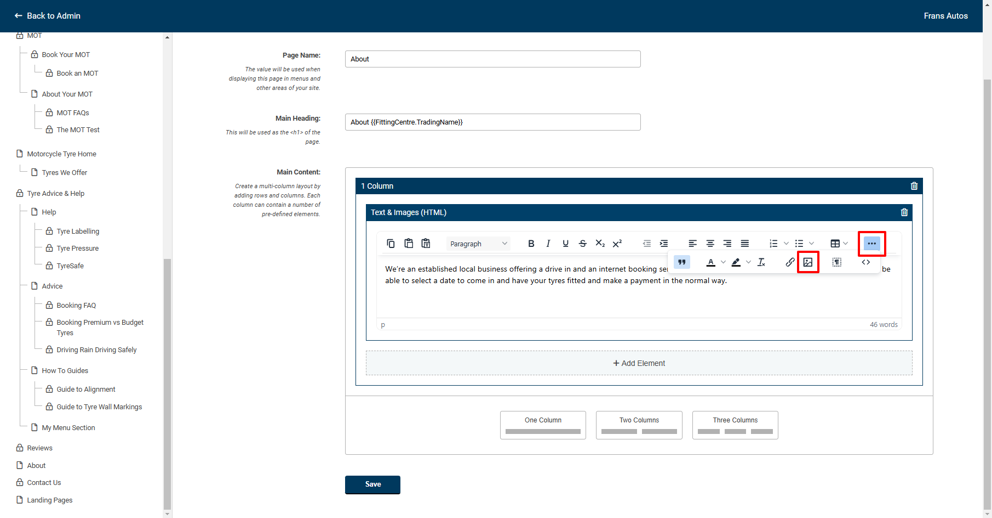Open the source code view icon
This screenshot has height=518, width=992.
[x=866, y=262]
